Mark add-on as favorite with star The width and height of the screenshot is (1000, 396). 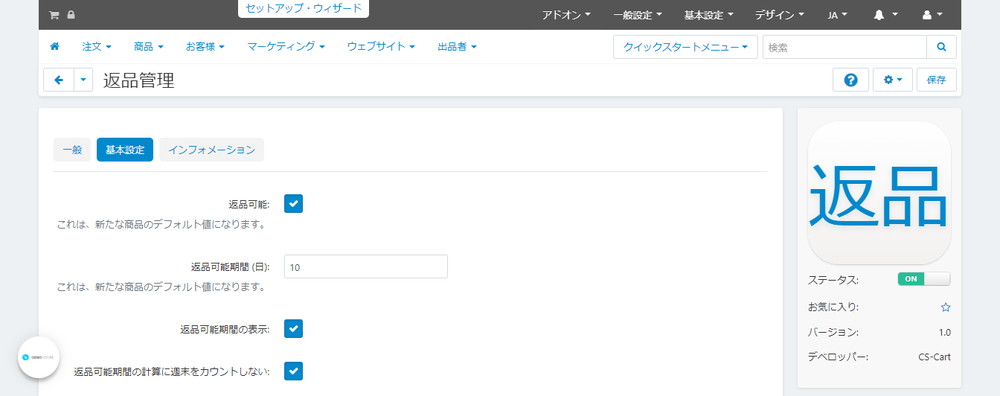[x=946, y=307]
